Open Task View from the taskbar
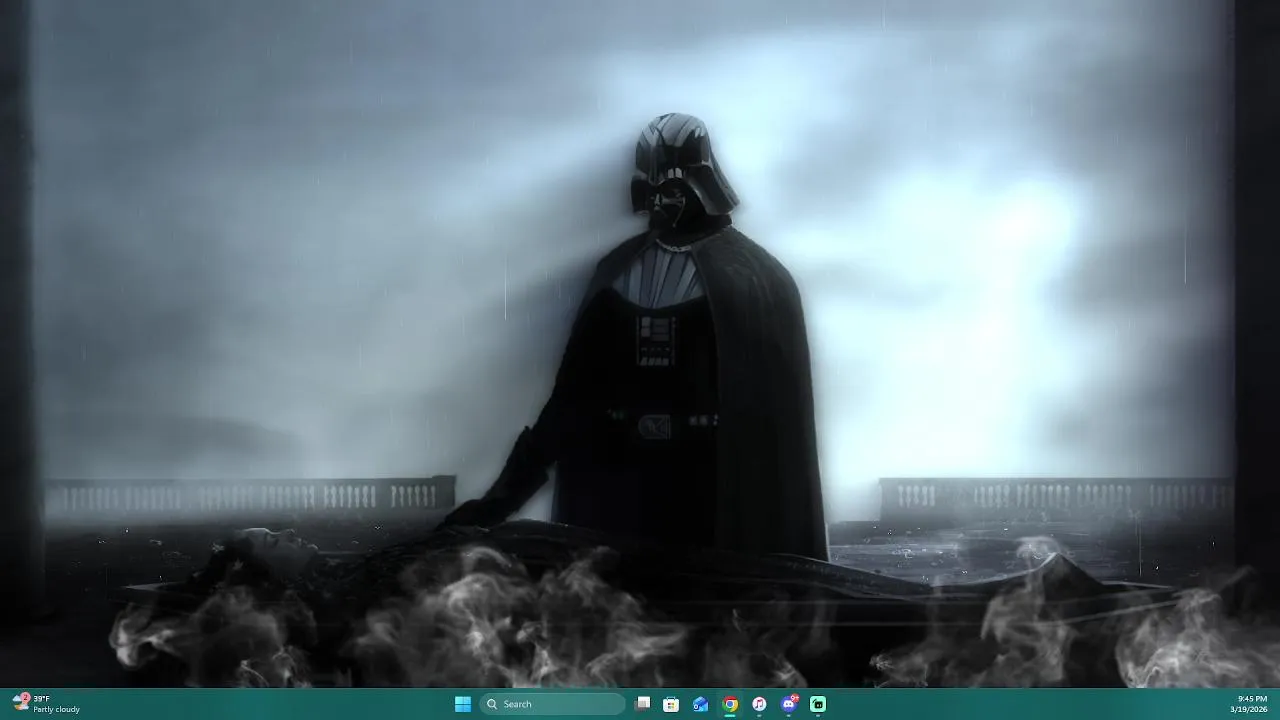The width and height of the screenshot is (1280, 720). (x=643, y=704)
